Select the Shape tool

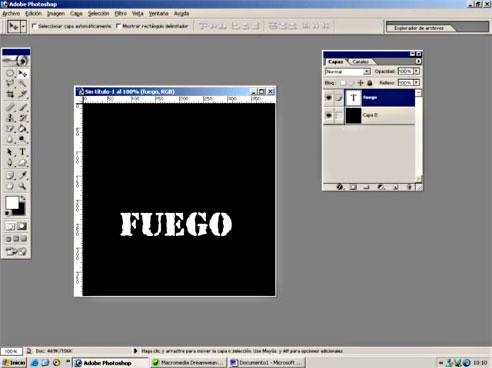pyautogui.click(x=22, y=163)
